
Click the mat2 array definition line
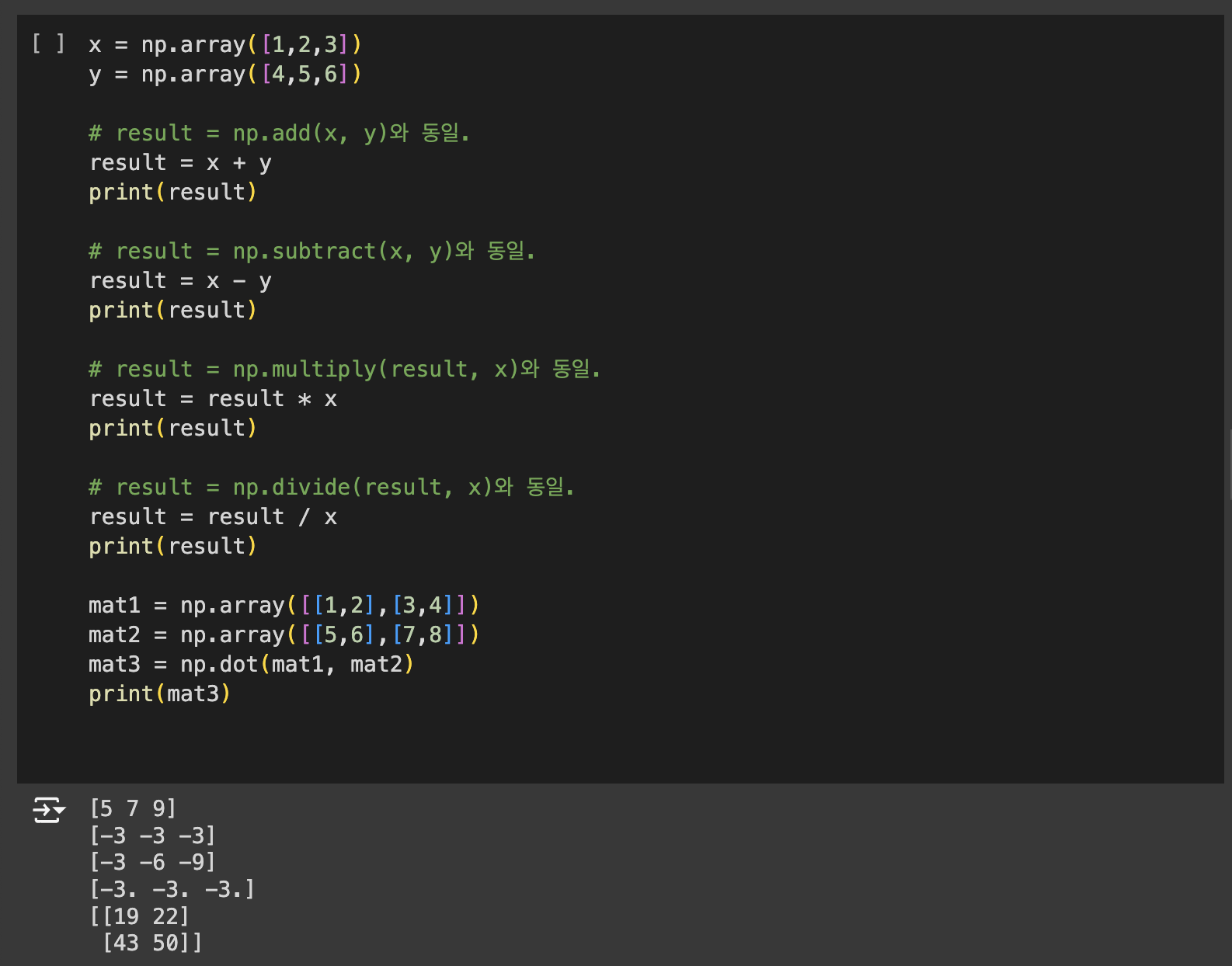tap(284, 635)
